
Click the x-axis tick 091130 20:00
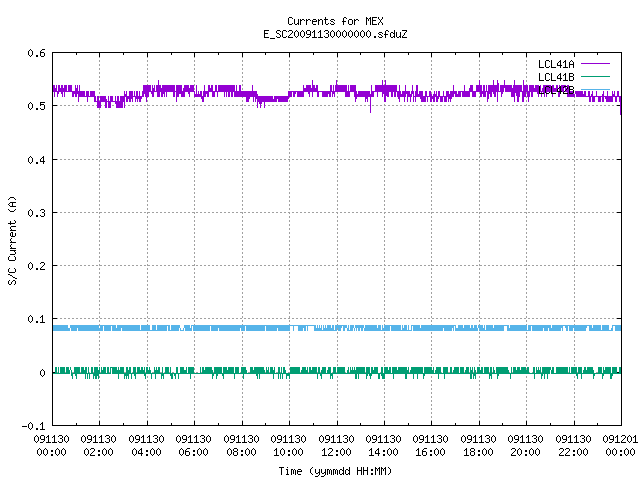pos(526,446)
